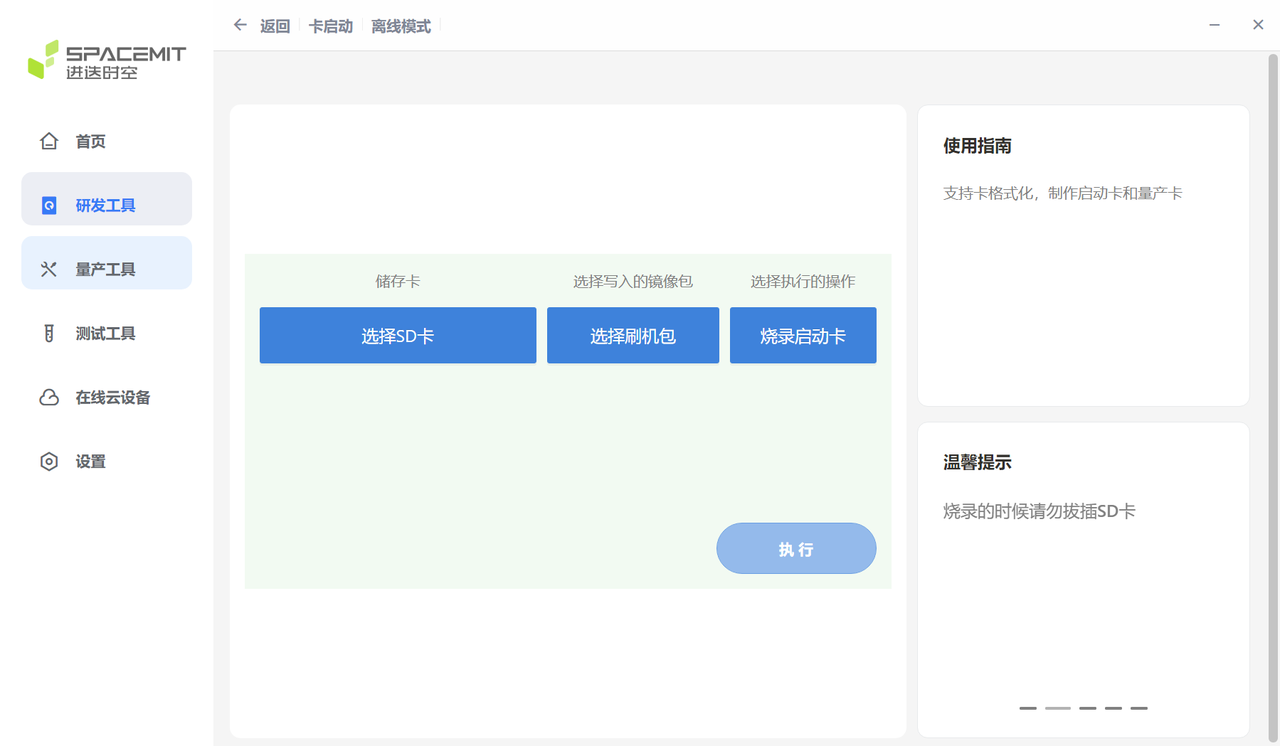Open the 测试工具 test tool icon

pyautogui.click(x=49, y=332)
